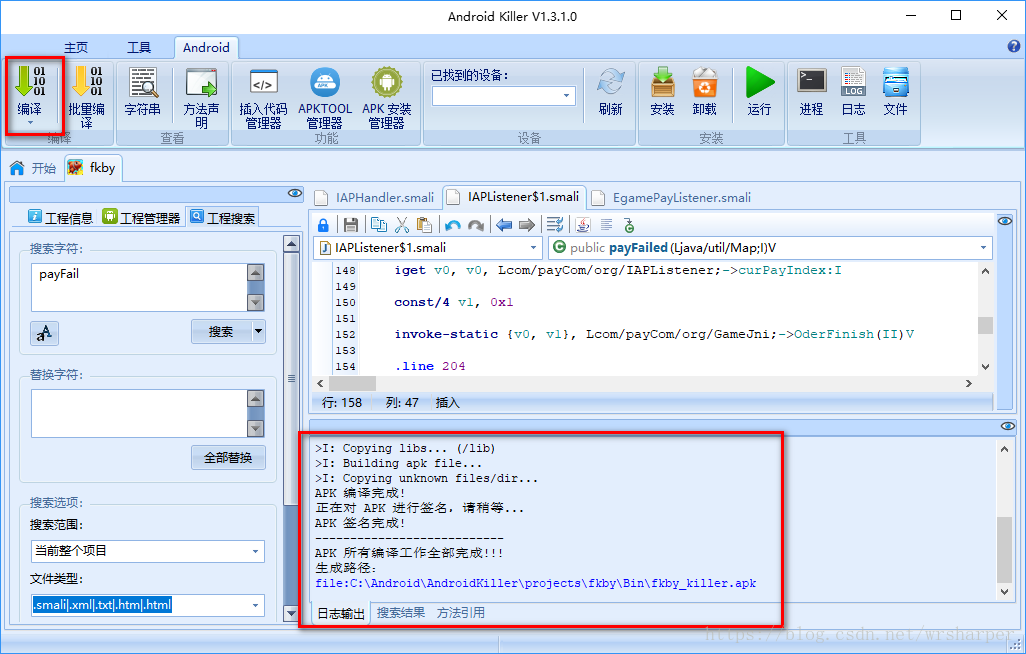Click the copy icon in editor toolbar
Viewport: 1026px width, 654px height.
point(378,225)
